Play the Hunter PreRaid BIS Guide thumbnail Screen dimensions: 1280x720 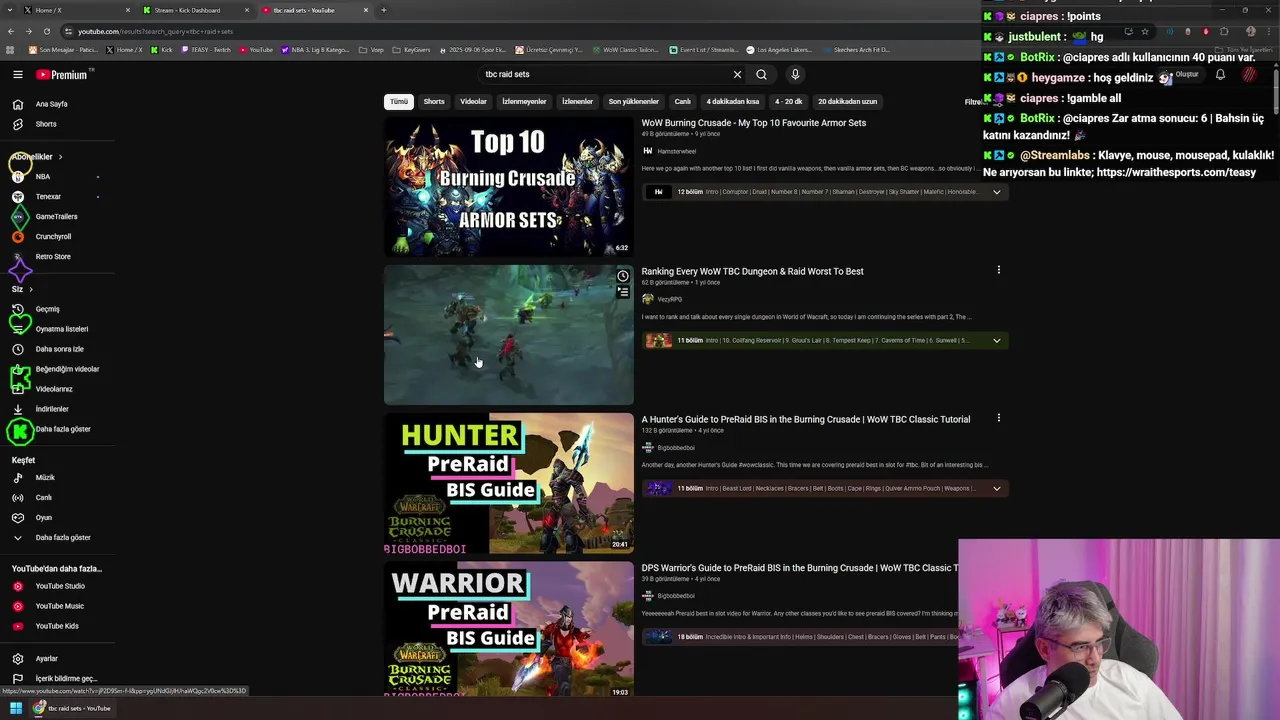(x=509, y=483)
